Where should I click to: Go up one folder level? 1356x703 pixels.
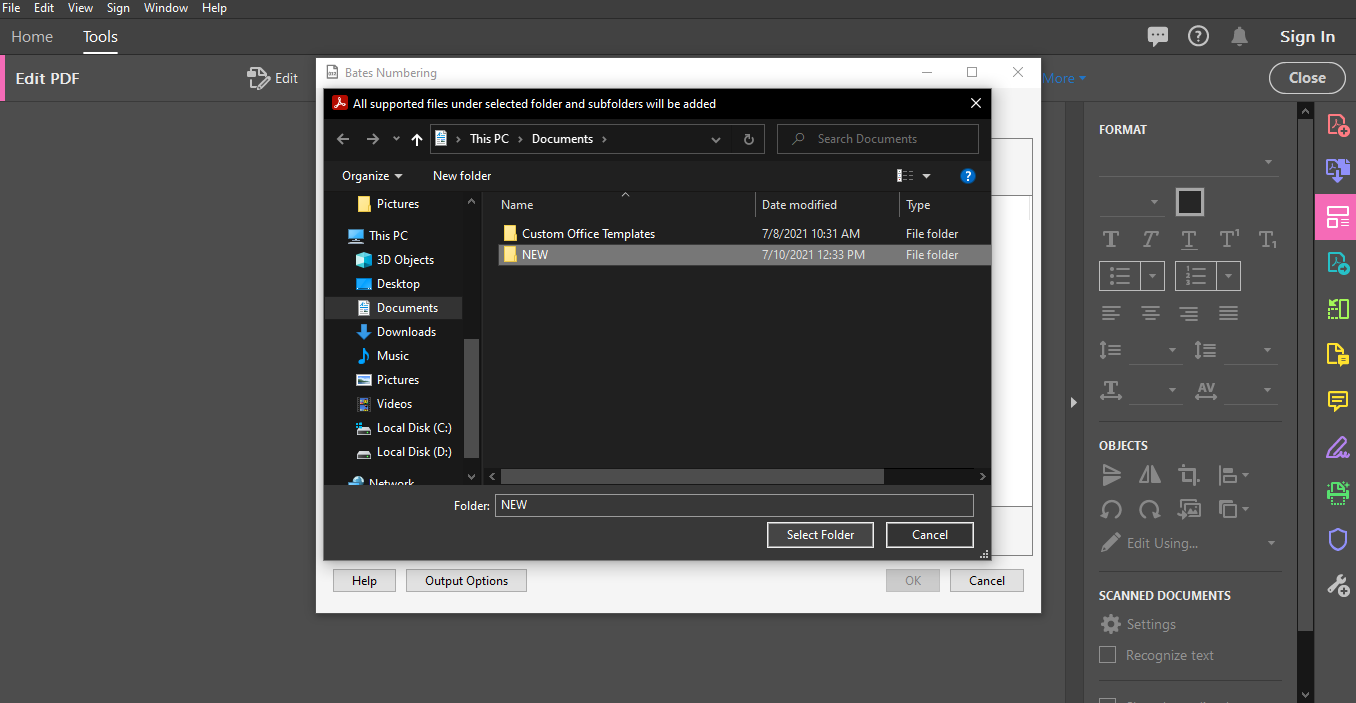[417, 139]
